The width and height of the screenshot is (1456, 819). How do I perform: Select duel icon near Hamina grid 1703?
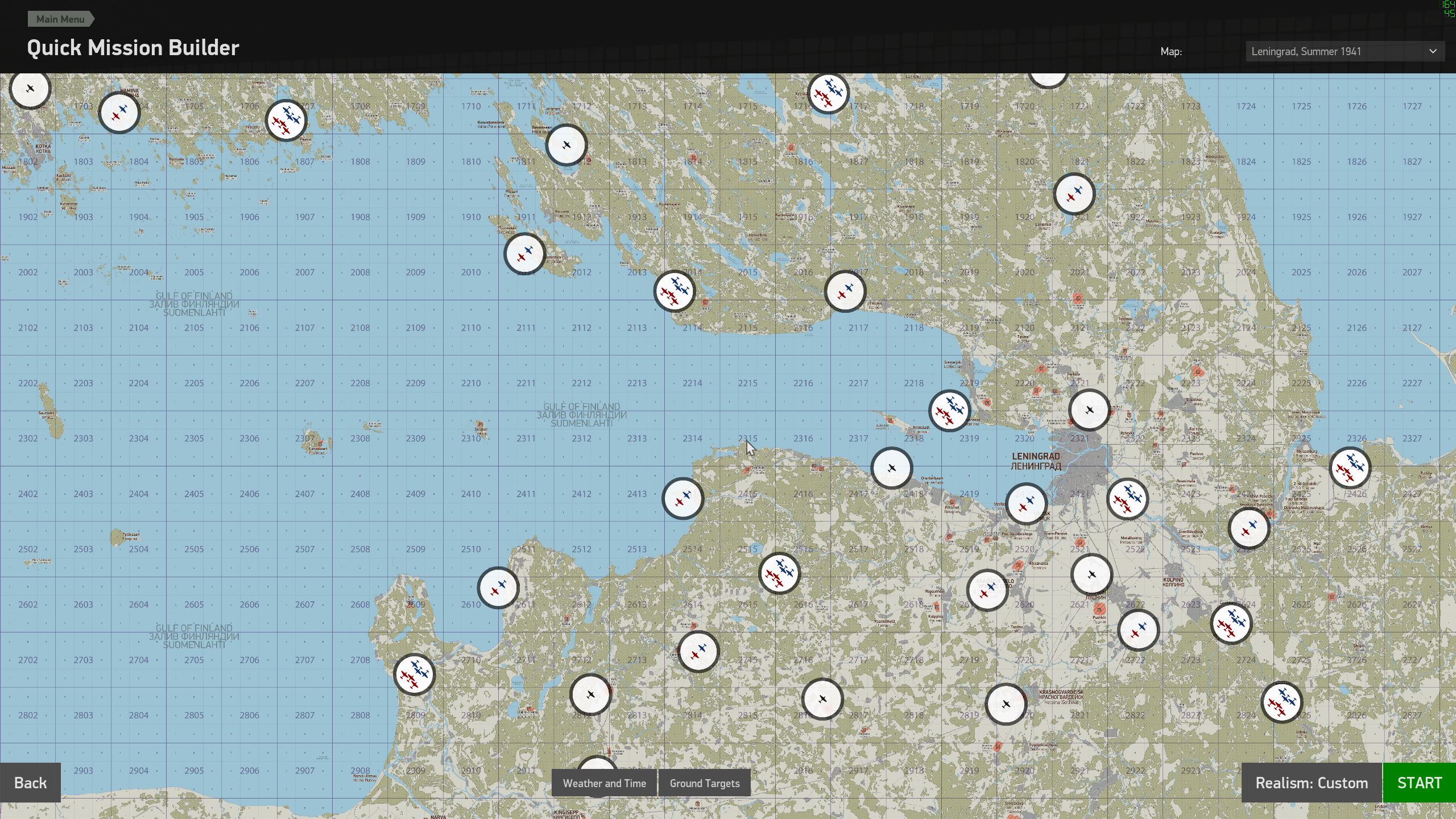119,112
